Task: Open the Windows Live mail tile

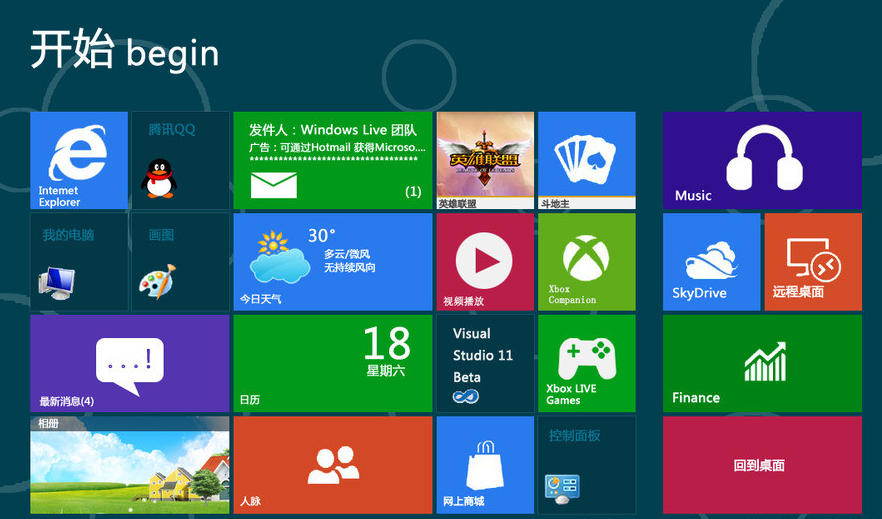Action: pos(332,160)
